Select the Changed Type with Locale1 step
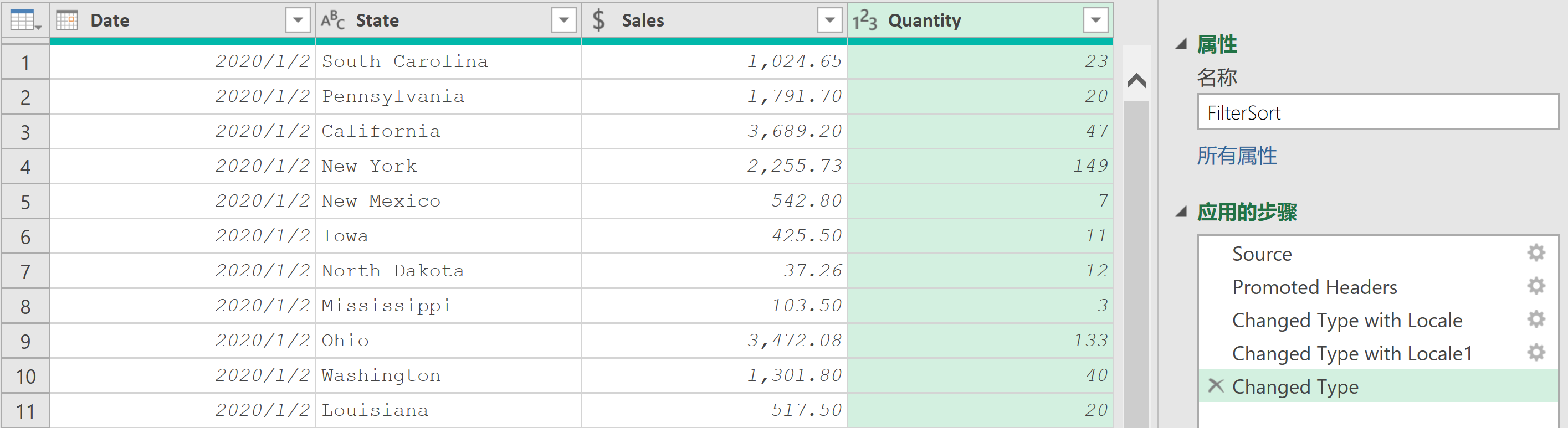Image resolution: width=1568 pixels, height=428 pixels. click(1377, 353)
